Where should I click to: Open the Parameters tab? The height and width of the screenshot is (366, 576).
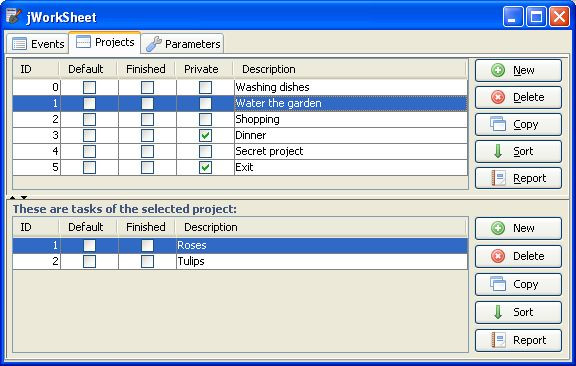[x=183, y=44]
